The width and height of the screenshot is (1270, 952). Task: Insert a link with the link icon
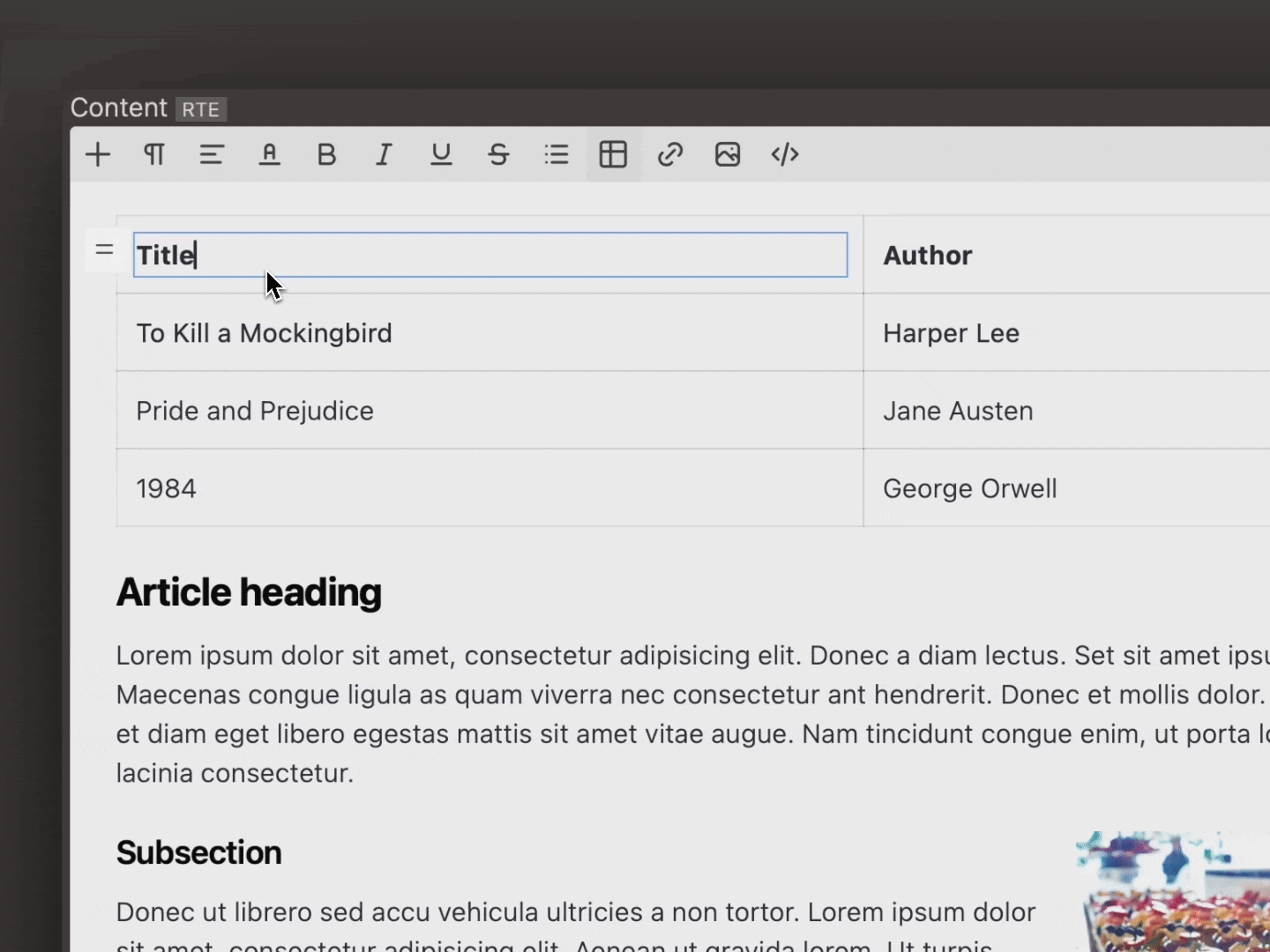click(670, 155)
